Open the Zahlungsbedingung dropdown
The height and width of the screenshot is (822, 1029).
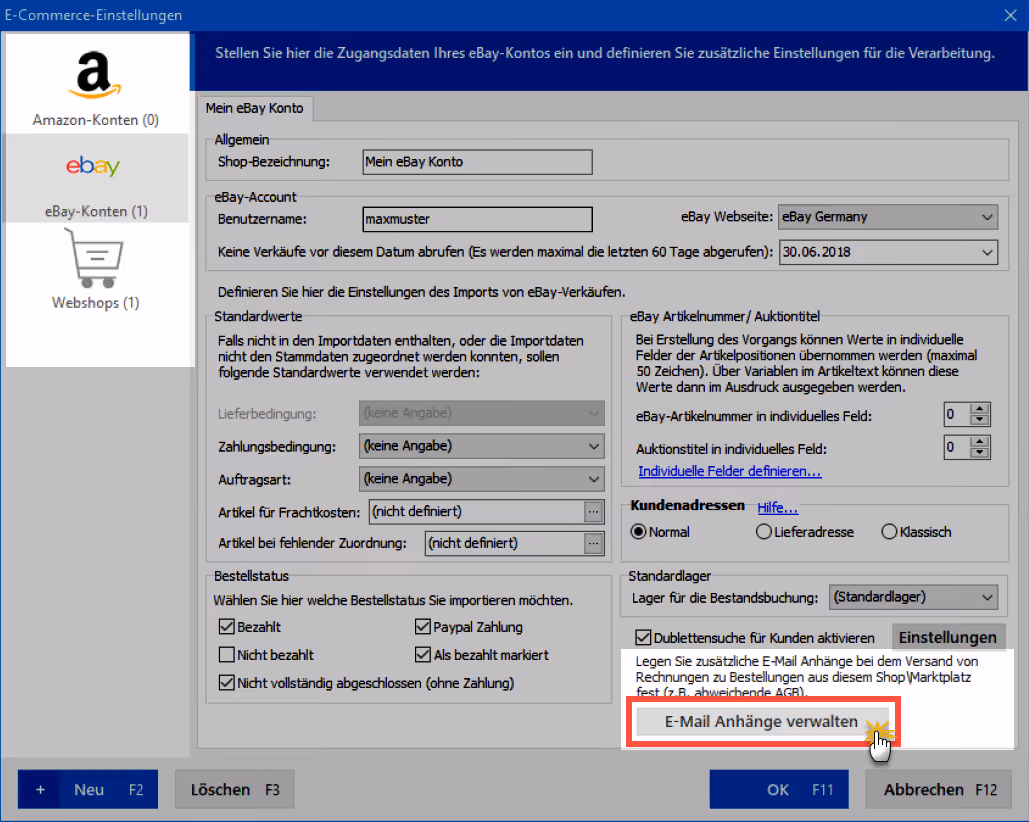[481, 446]
